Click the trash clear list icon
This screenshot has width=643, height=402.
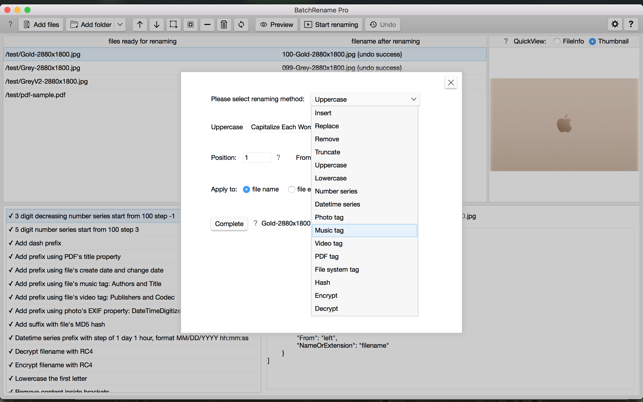pos(224,25)
